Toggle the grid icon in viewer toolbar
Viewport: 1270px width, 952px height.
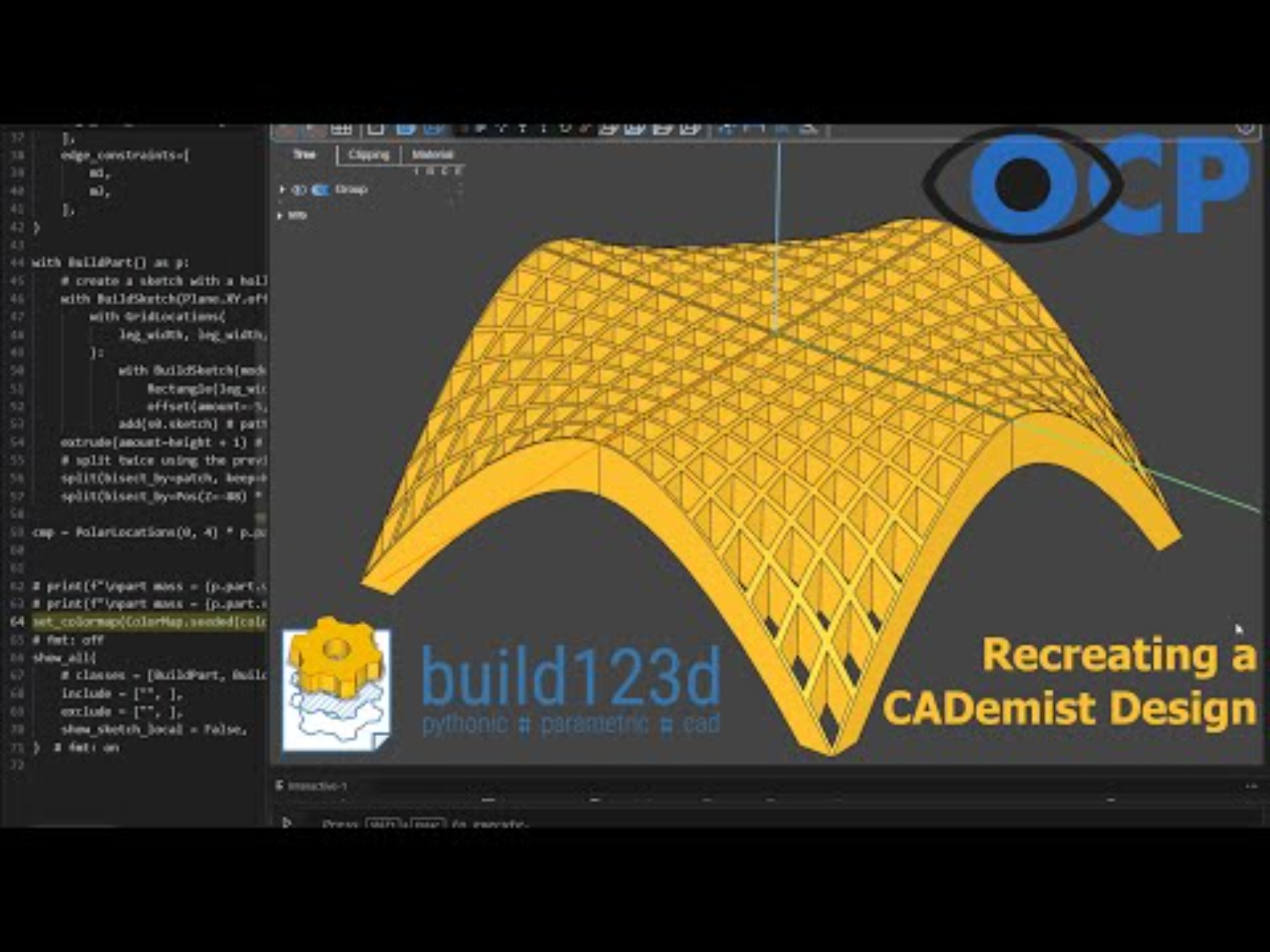point(341,129)
